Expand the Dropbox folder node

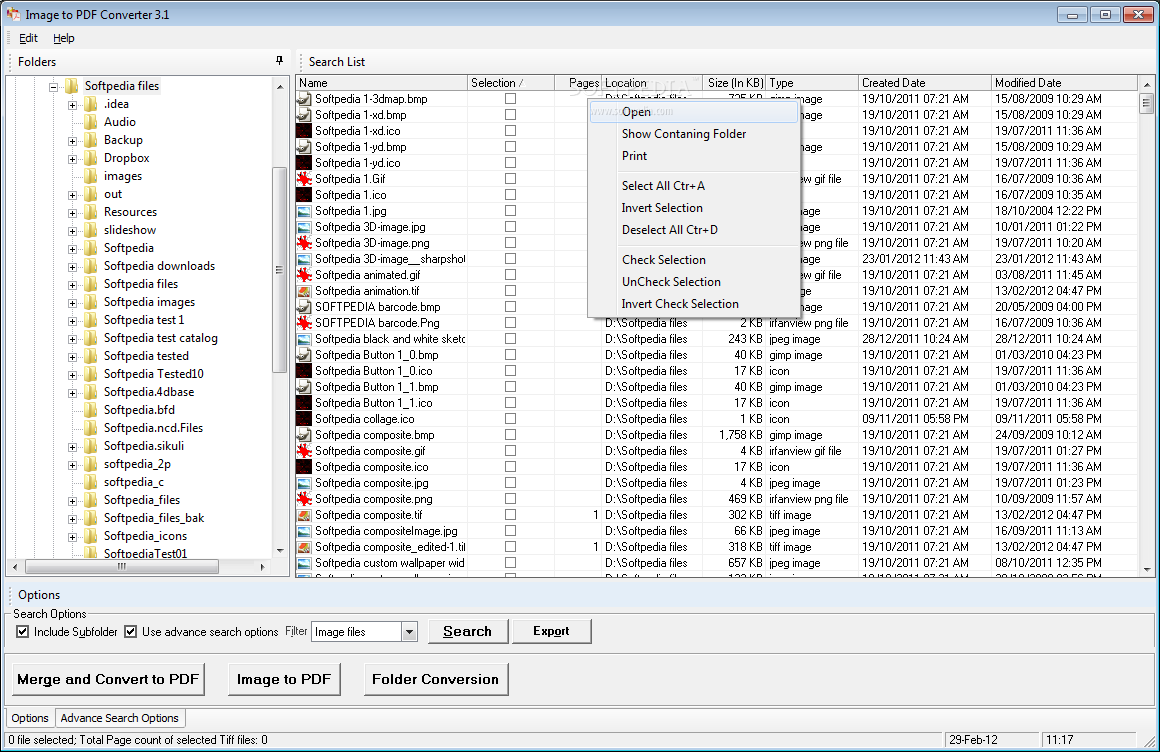[72, 159]
